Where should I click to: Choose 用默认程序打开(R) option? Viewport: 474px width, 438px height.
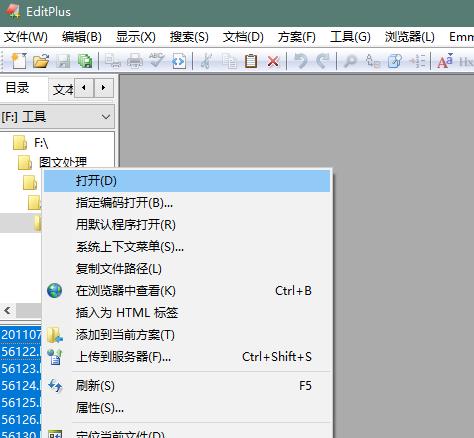(x=187, y=225)
